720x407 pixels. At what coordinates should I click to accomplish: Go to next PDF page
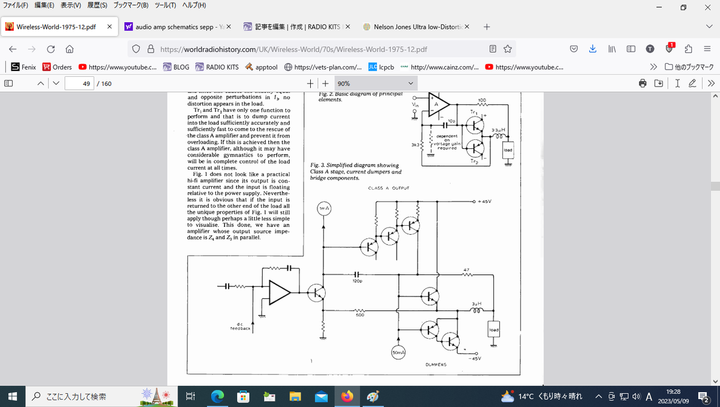(56, 83)
